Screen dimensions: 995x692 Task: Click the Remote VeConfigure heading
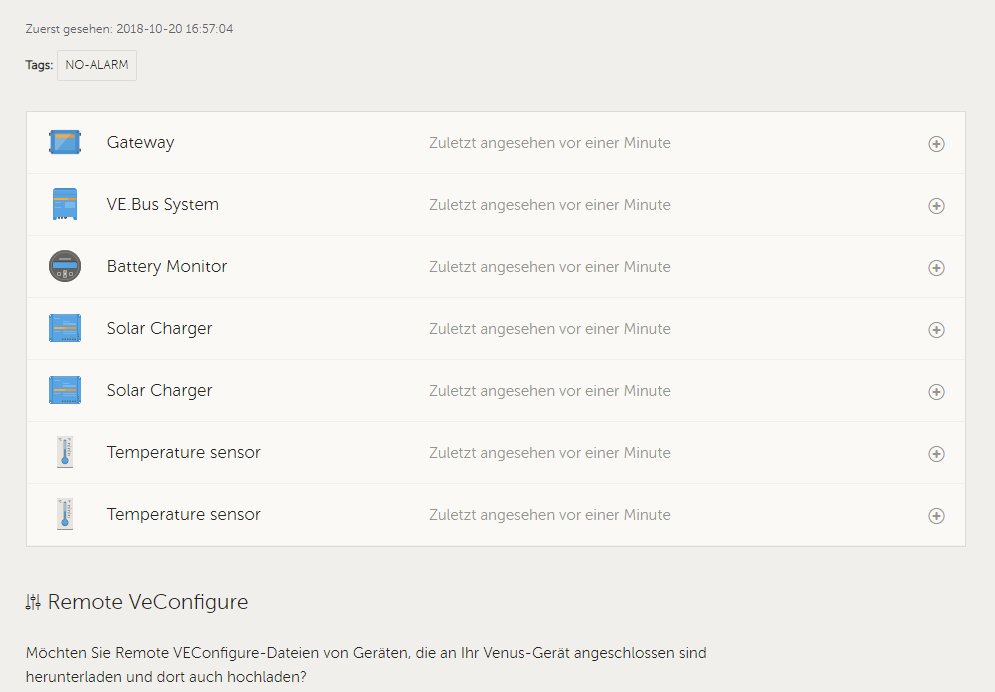pyautogui.click(x=148, y=602)
